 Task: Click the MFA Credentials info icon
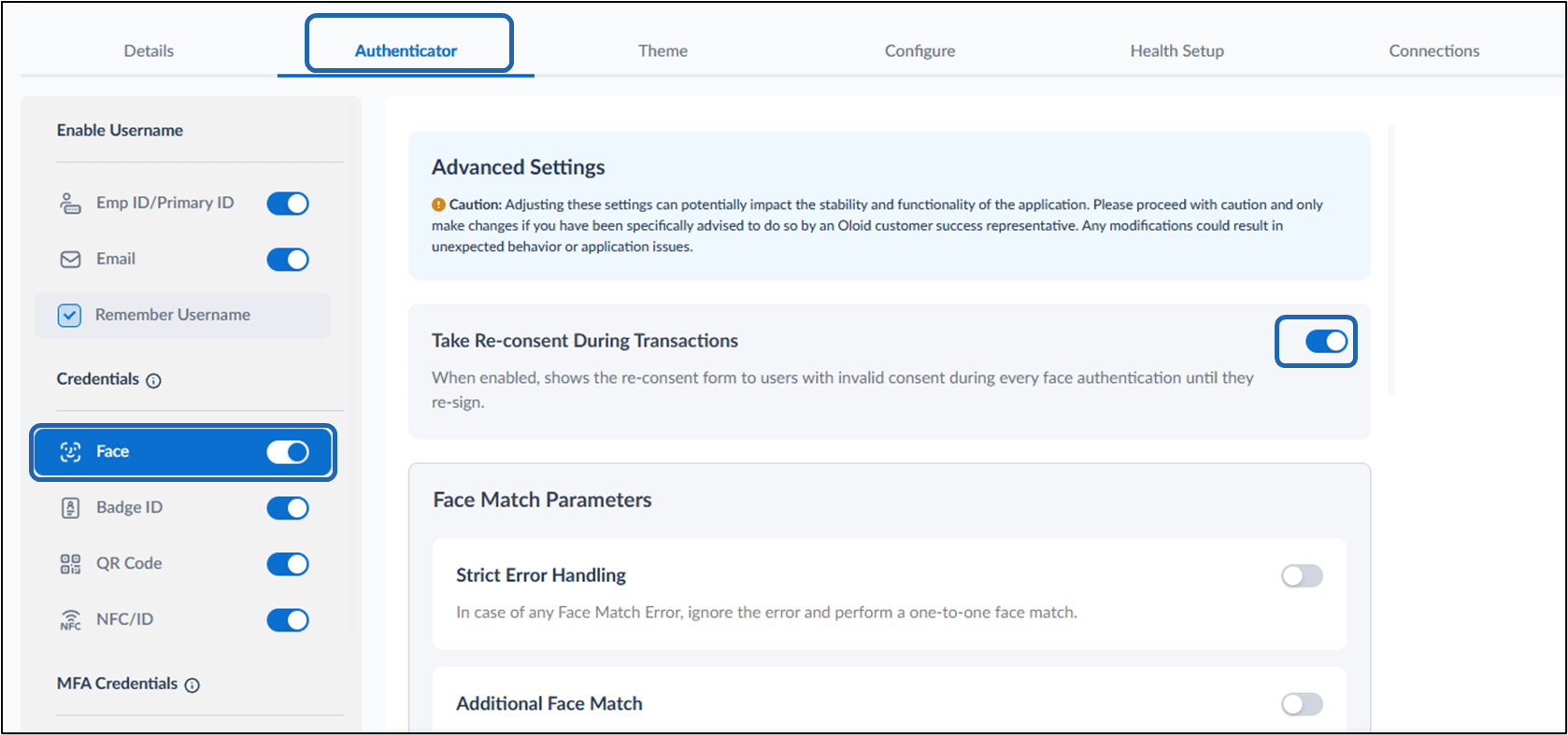192,686
